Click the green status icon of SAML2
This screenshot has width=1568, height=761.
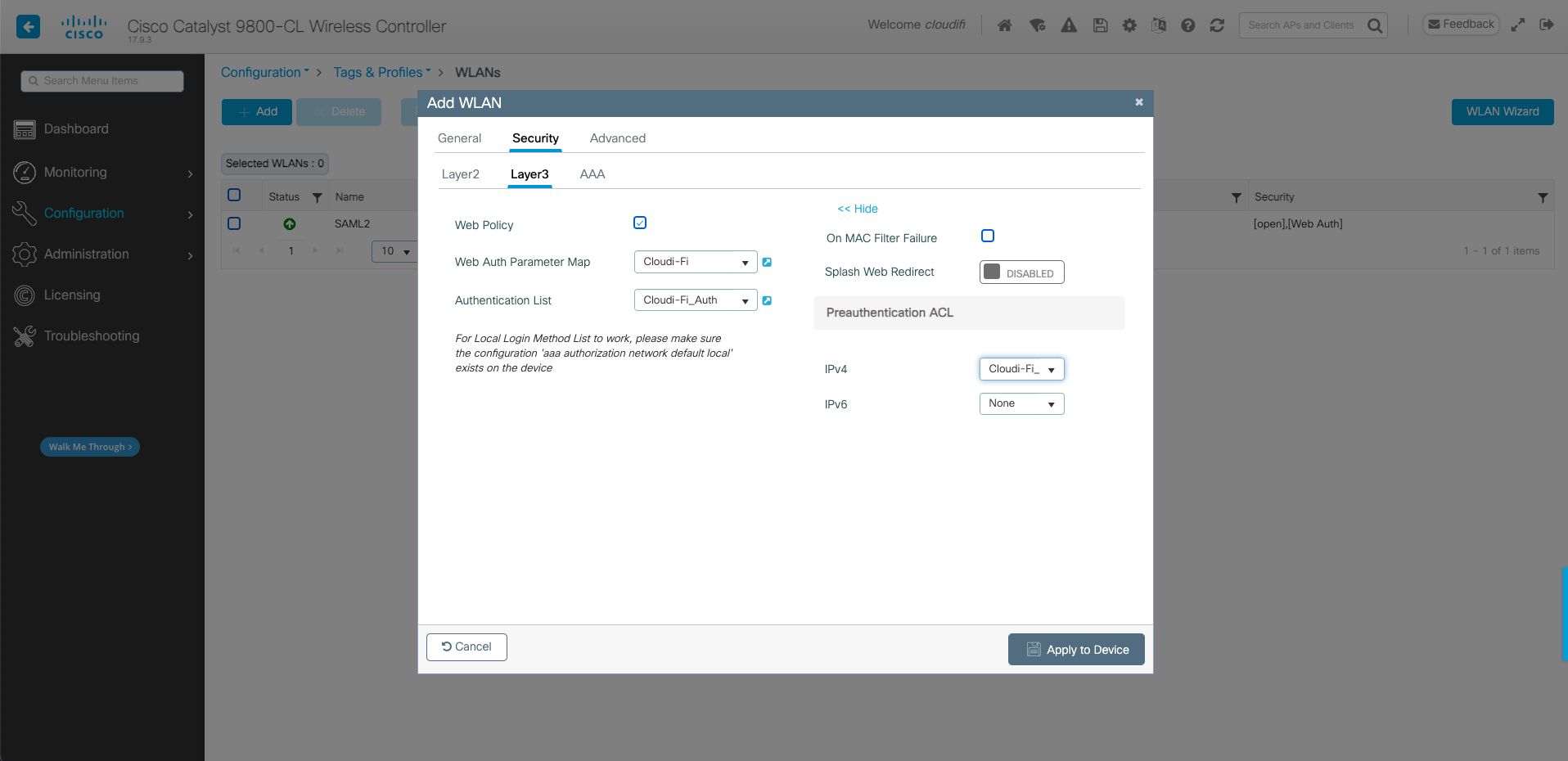[290, 224]
